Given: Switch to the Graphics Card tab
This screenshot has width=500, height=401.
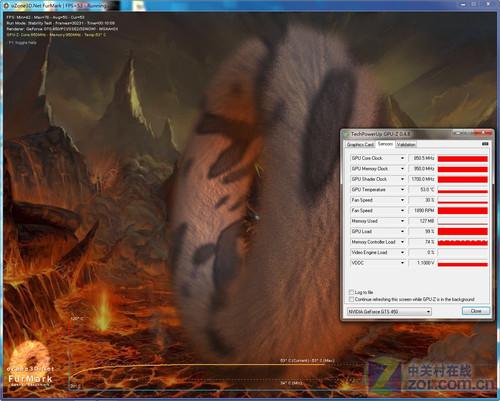Looking at the screenshot, I should pos(360,144).
